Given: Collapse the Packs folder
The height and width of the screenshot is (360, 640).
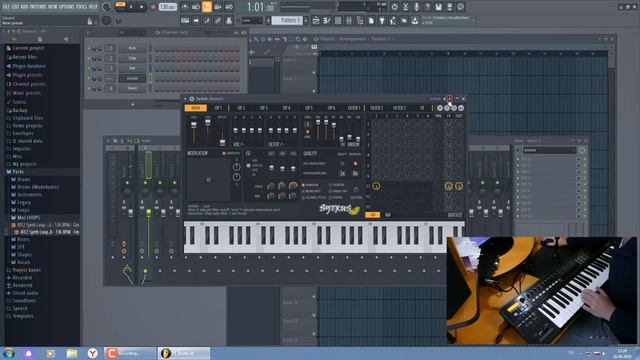Looking at the screenshot, I should pyautogui.click(x=18, y=172).
